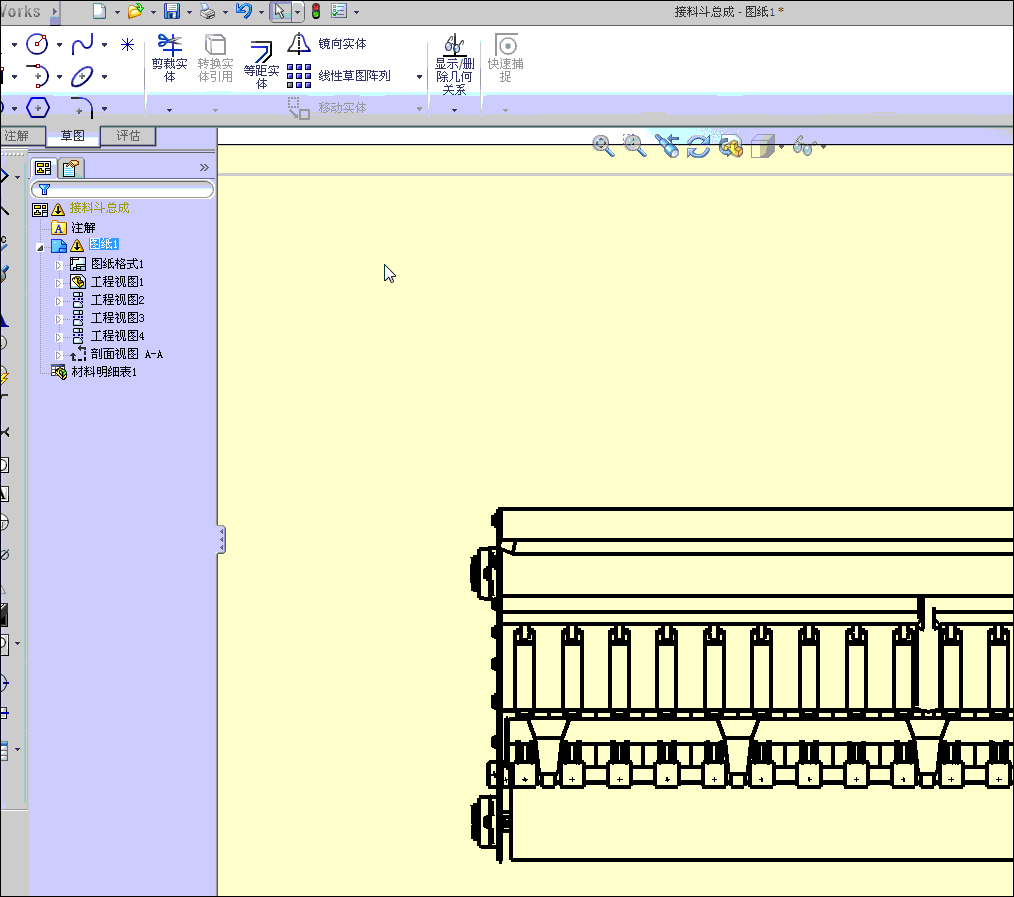Select the Polygon hexagon tool
The width and height of the screenshot is (1014, 897).
tap(38, 107)
